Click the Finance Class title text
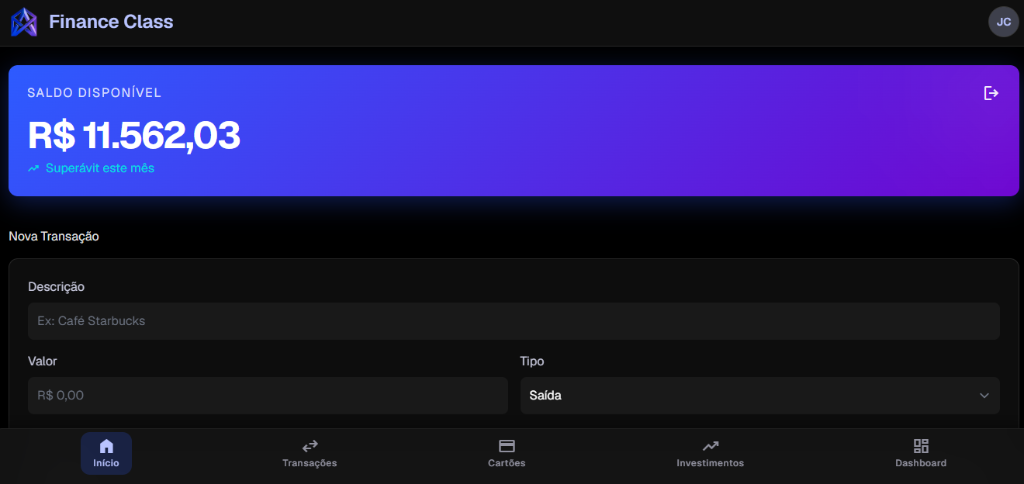 (x=111, y=22)
